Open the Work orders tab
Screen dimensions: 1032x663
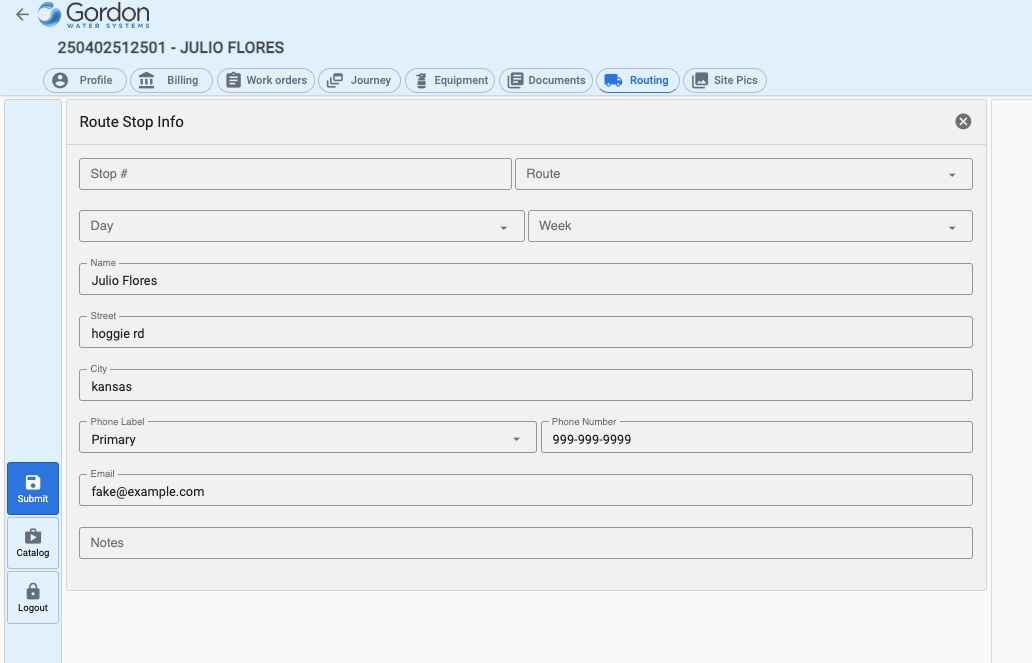coord(266,80)
